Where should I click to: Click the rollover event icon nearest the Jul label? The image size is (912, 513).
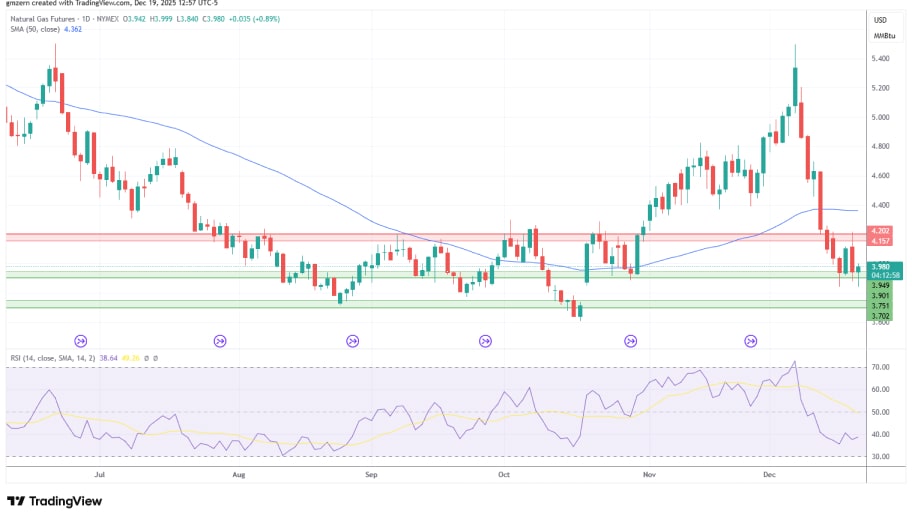coord(80,341)
